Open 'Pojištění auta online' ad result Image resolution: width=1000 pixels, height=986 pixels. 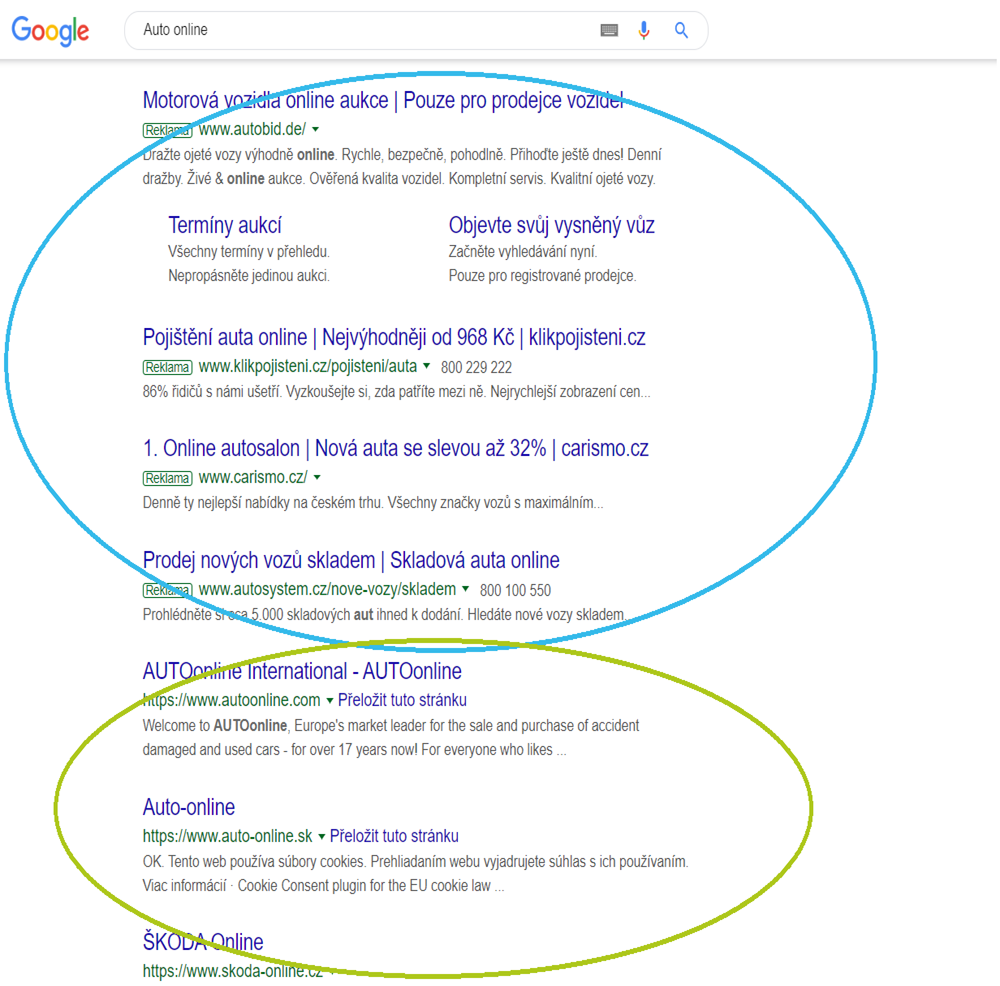click(393, 337)
